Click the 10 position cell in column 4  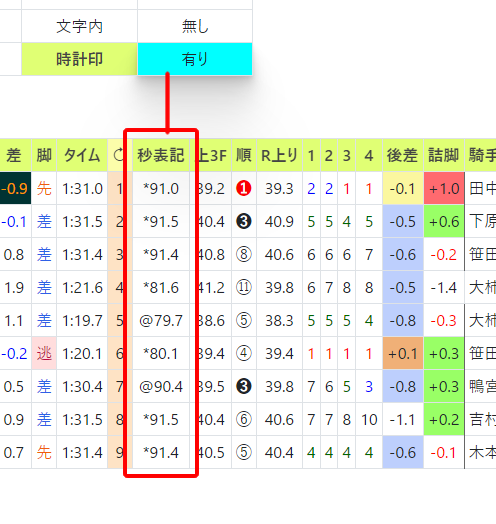369,420
